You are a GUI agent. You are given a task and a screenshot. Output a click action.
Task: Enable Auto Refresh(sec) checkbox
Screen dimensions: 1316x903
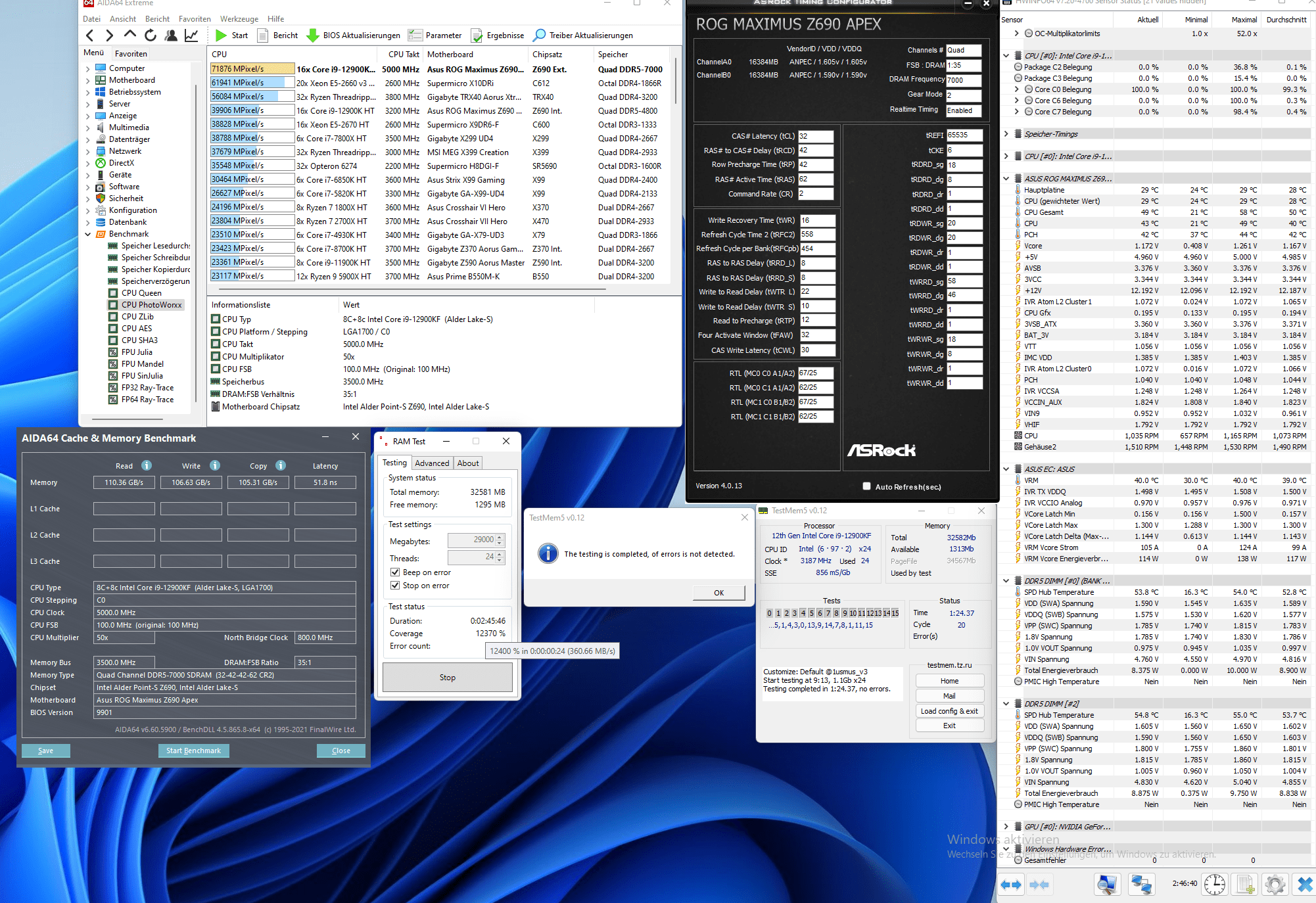point(866,486)
